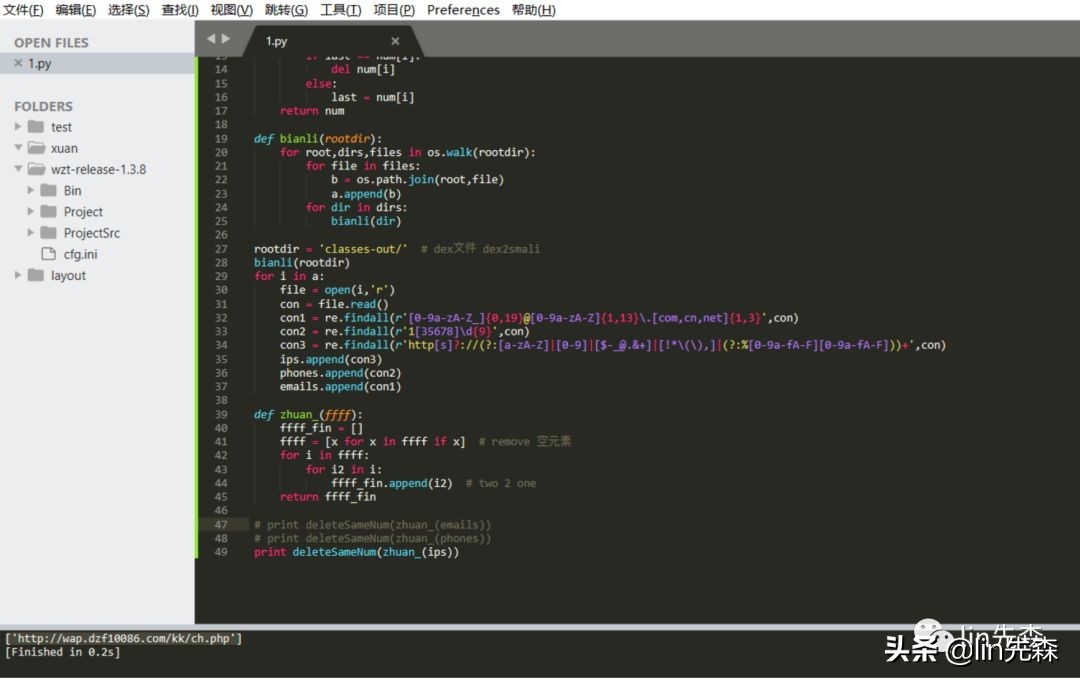Click '[Finished in 0.2s]' console line
Image resolution: width=1080 pixels, height=685 pixels.
[x=63, y=652]
